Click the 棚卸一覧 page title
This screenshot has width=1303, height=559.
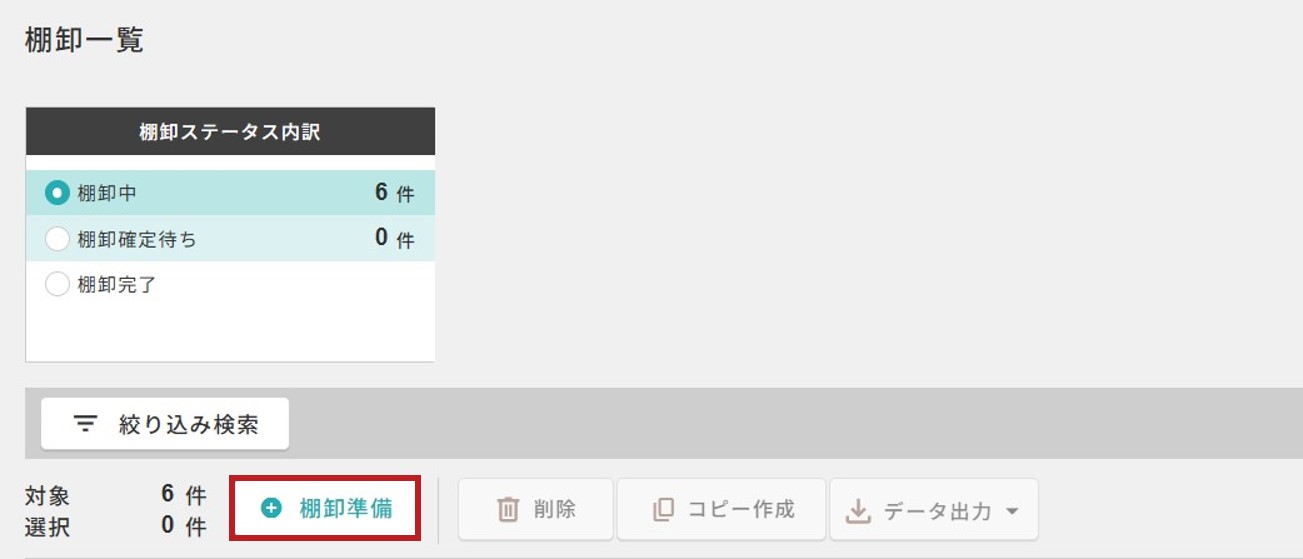click(x=84, y=41)
